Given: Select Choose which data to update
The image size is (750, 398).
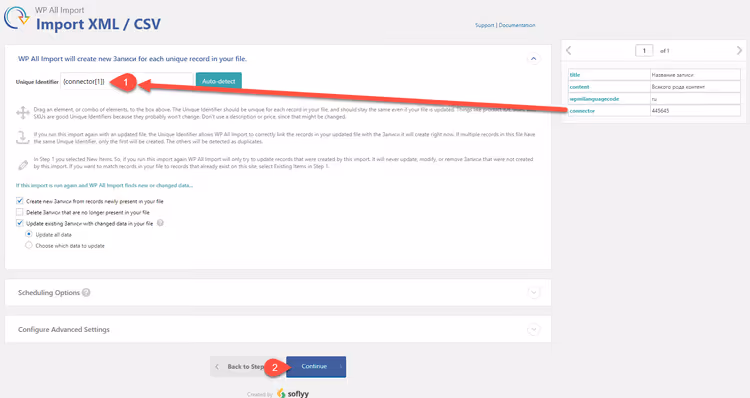Looking at the screenshot, I should (x=29, y=245).
